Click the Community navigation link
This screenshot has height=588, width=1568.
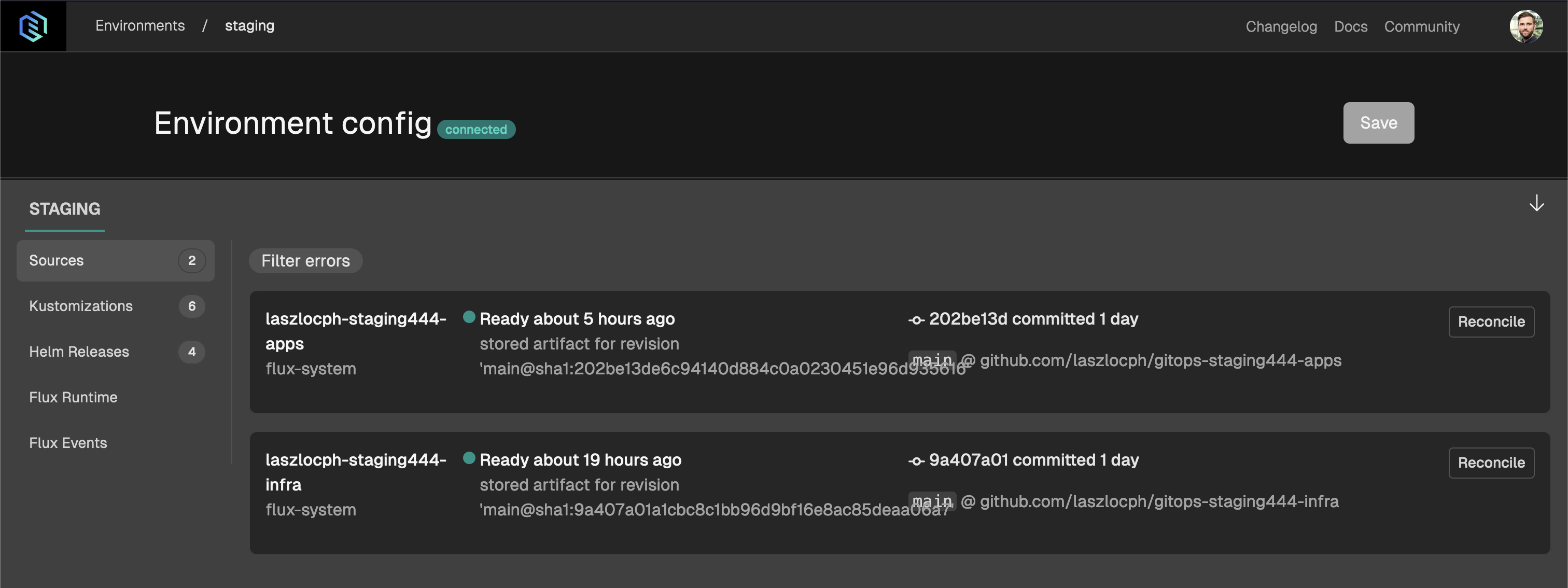tap(1422, 25)
